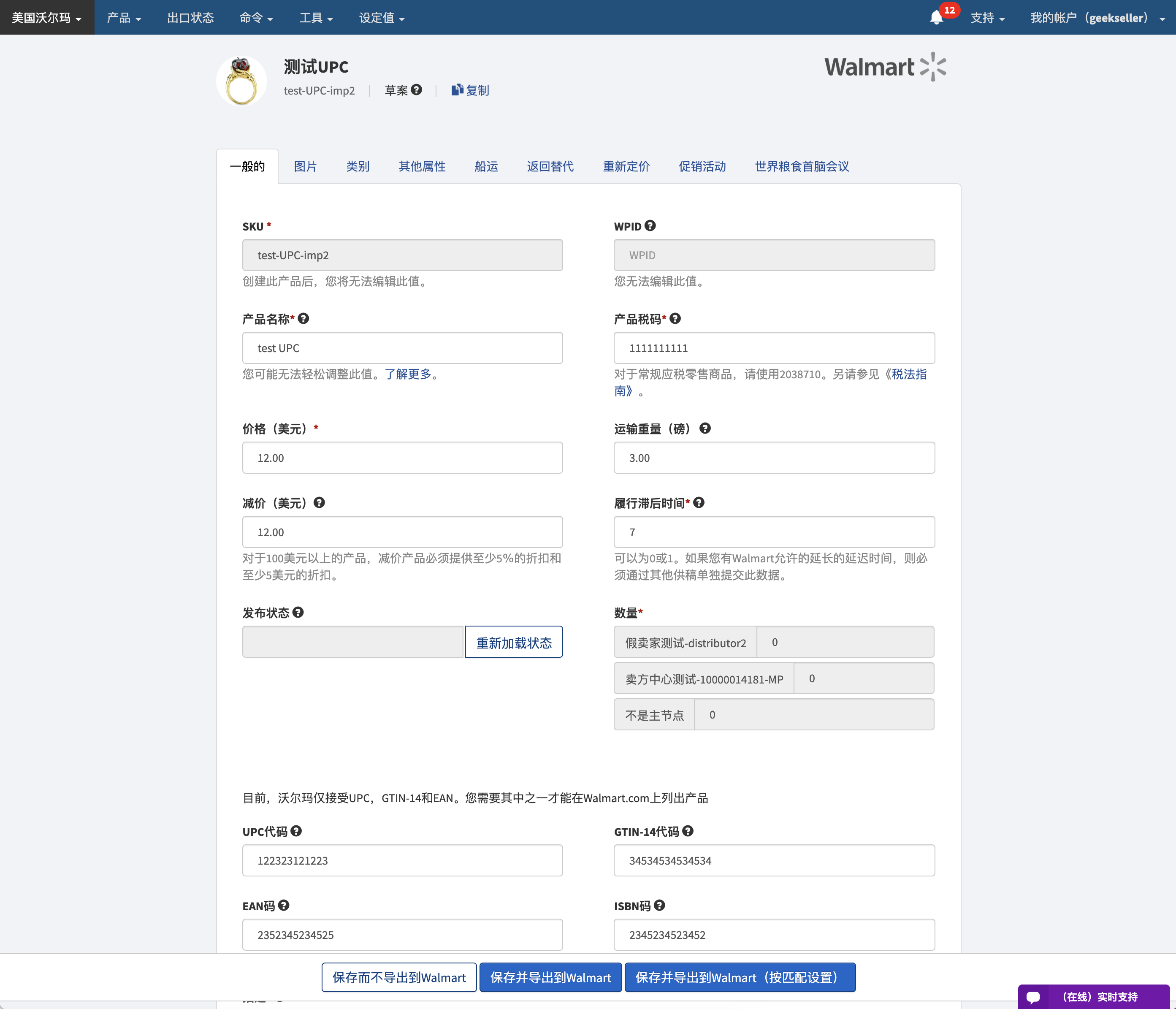Click the ISBN码 input field
This screenshot has height=1009, width=1176.
pyautogui.click(x=774, y=935)
